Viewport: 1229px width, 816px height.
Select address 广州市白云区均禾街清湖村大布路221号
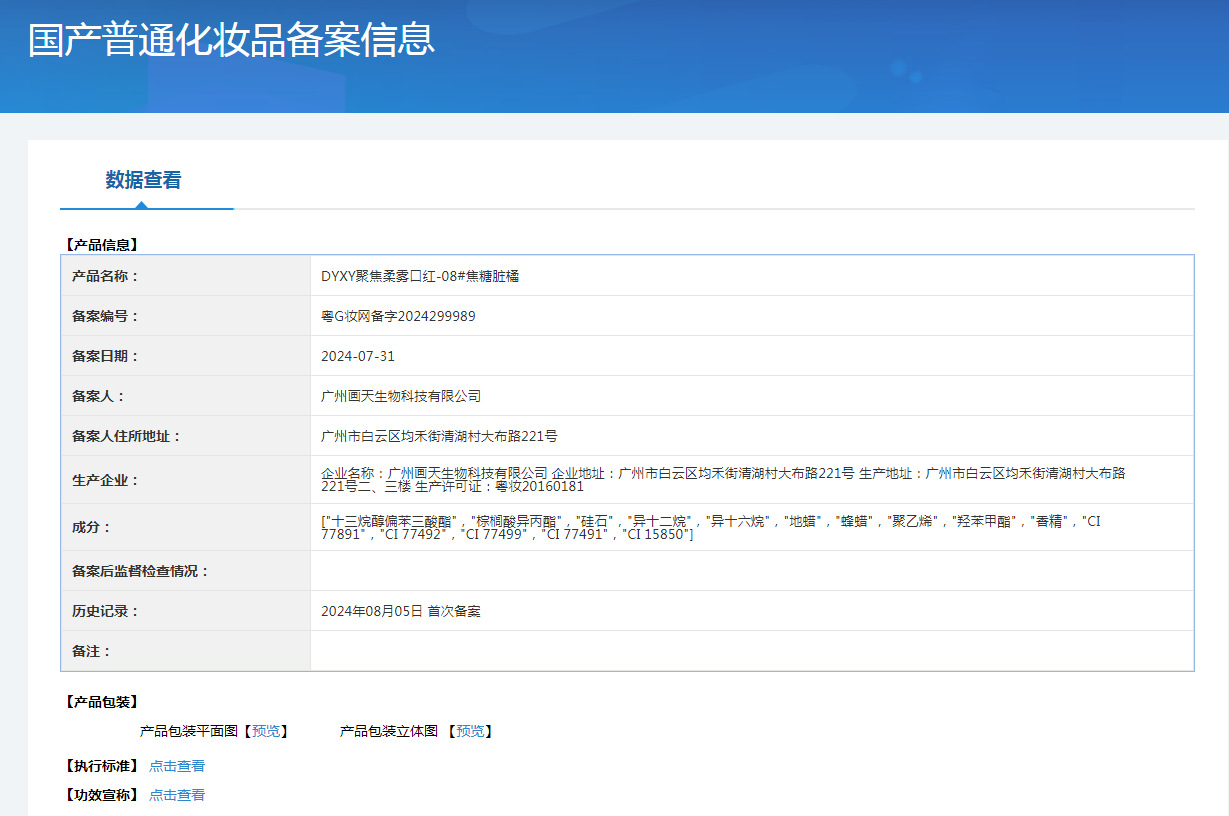click(439, 436)
